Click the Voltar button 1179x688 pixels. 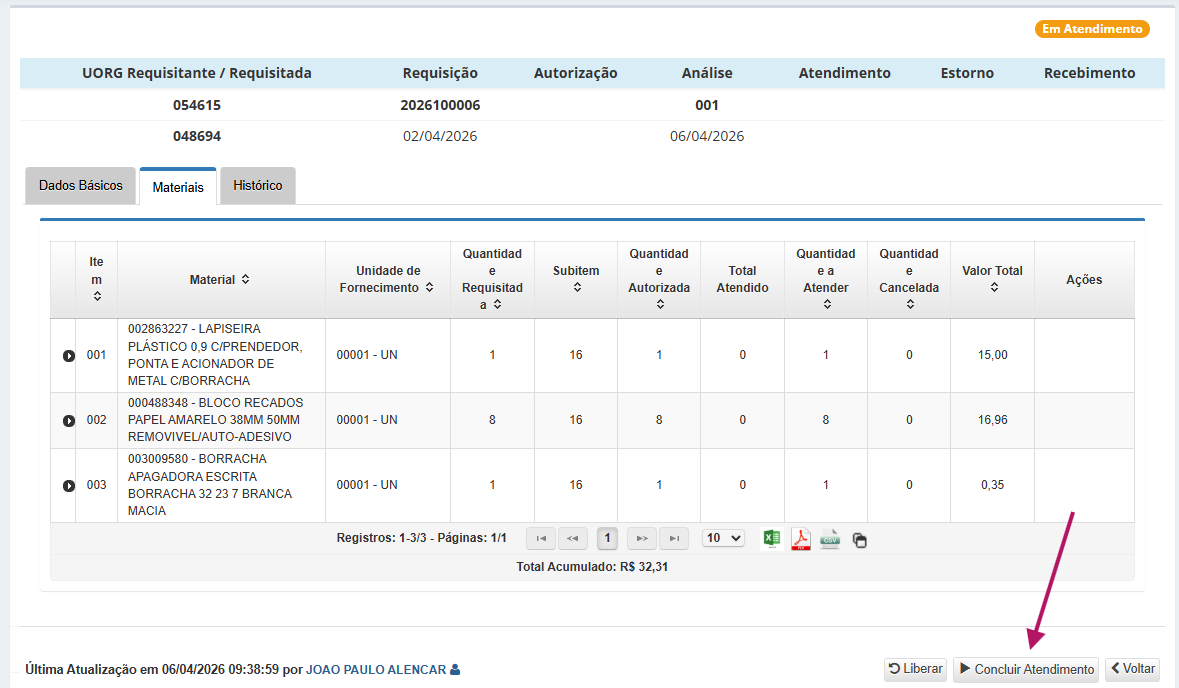click(x=1132, y=669)
